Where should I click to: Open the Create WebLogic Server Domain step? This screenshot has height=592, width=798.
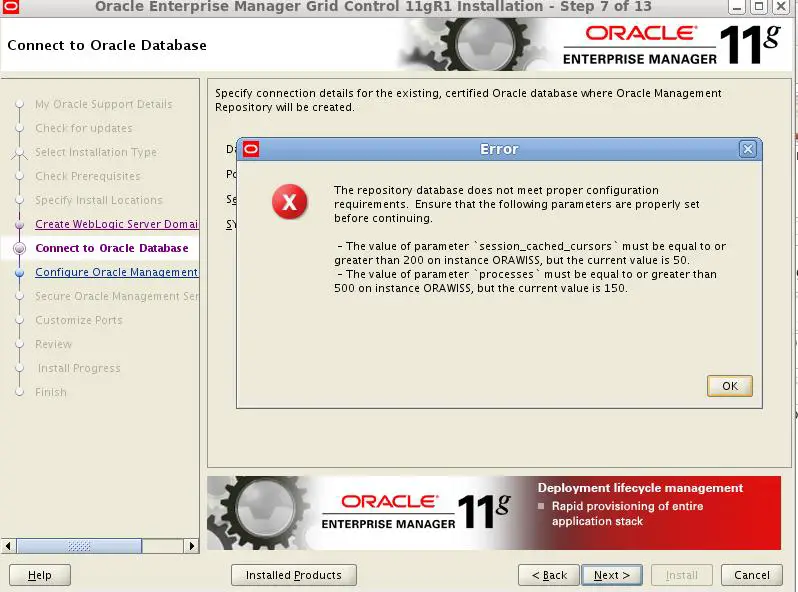pos(117,224)
